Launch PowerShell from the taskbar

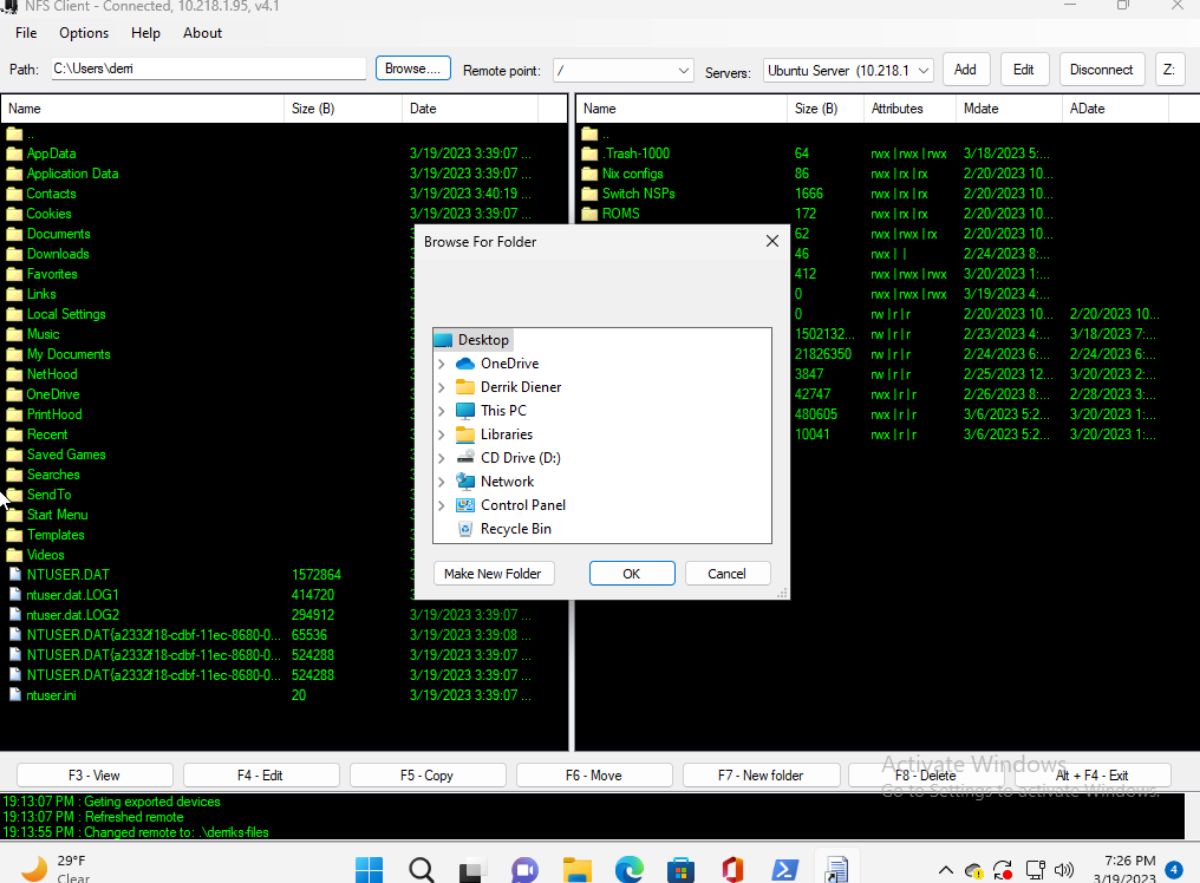click(x=785, y=868)
